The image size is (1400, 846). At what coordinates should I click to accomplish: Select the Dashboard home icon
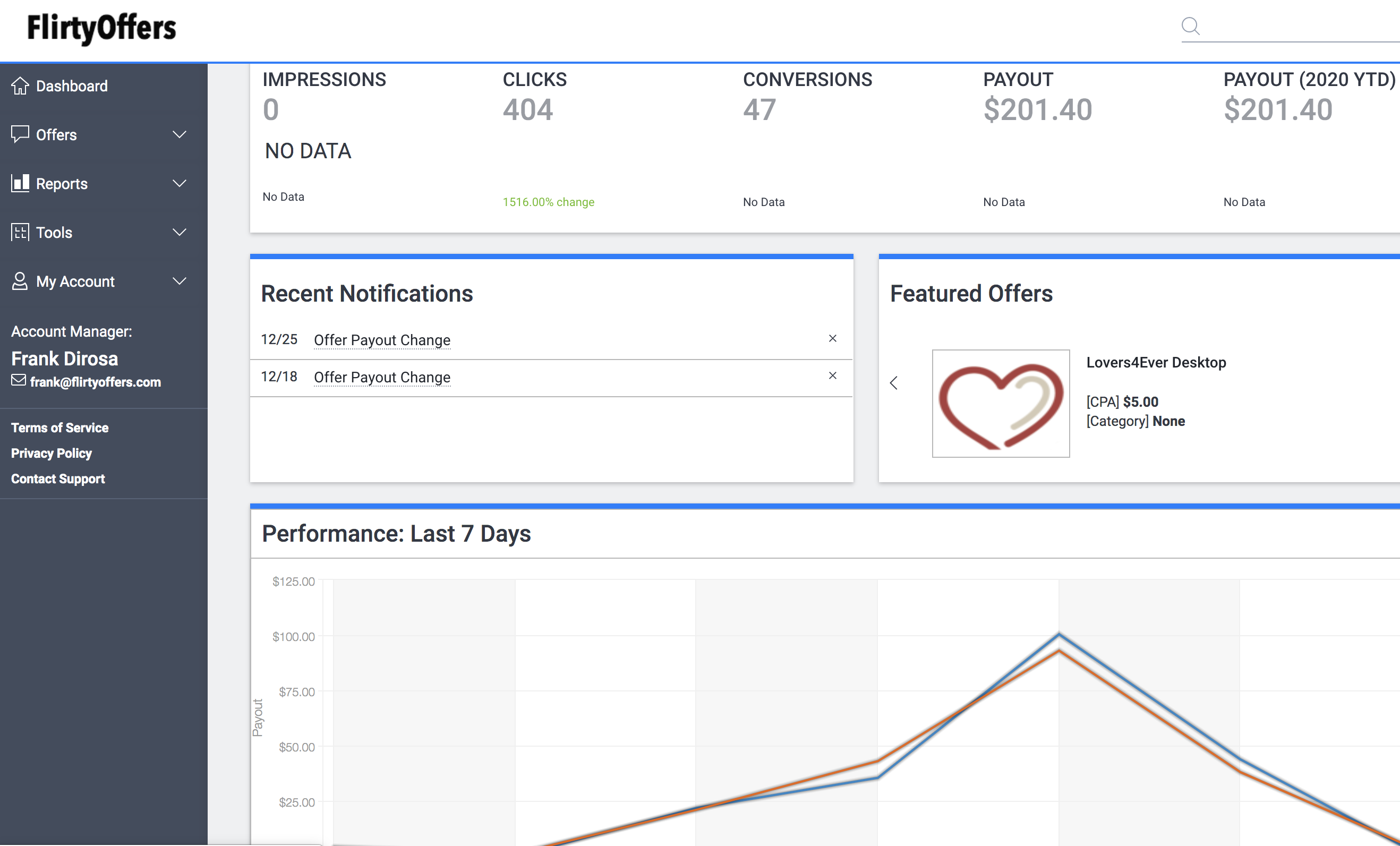click(20, 85)
